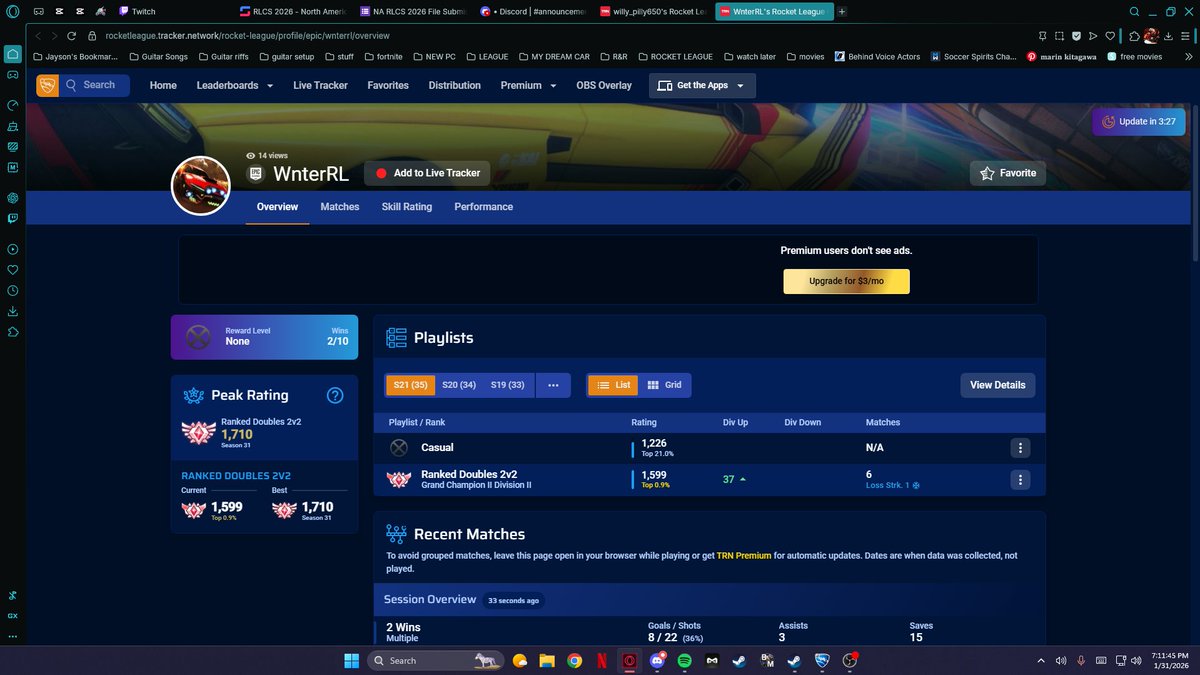Image resolution: width=1200 pixels, height=675 pixels.
Task: Search open tabs with magnifier icon
Action: point(1133,12)
